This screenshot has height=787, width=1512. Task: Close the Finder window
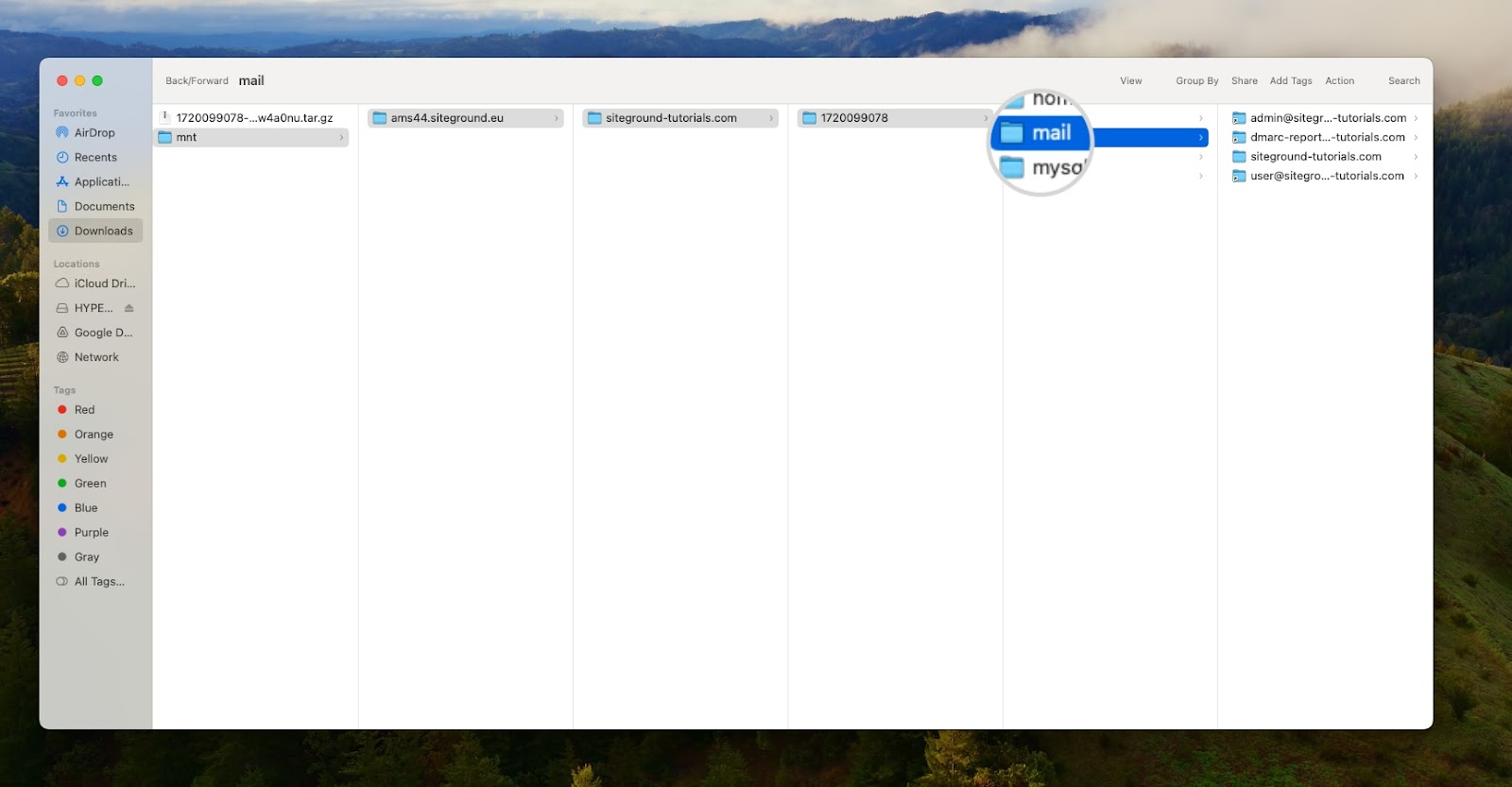click(x=62, y=81)
